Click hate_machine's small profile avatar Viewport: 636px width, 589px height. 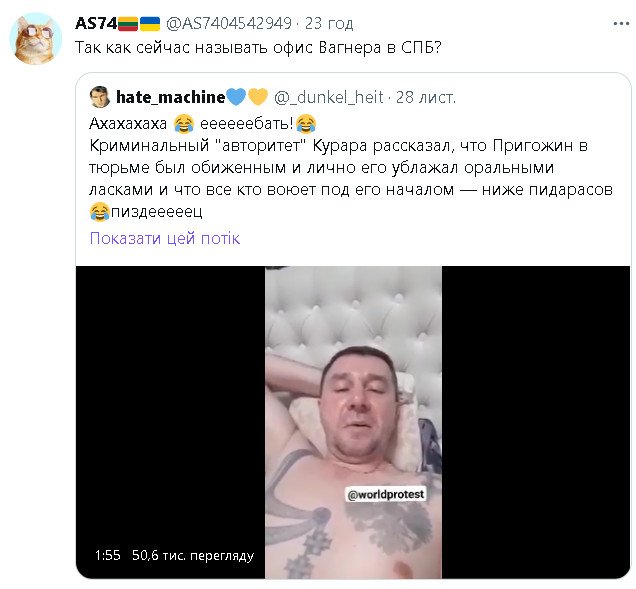pyautogui.click(x=100, y=97)
